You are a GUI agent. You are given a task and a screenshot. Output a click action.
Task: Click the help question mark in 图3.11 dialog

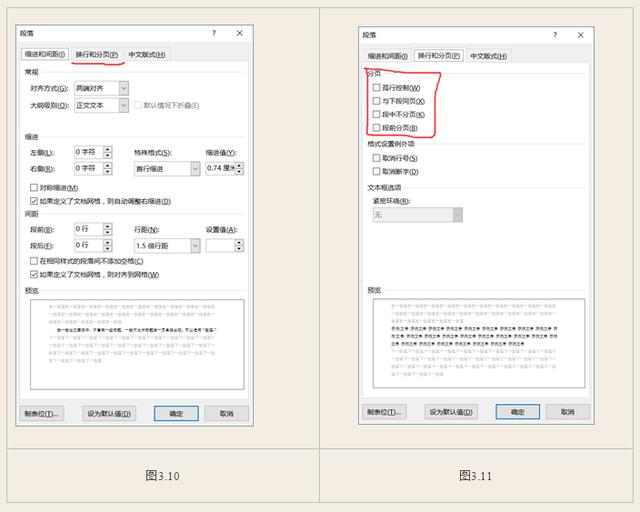point(555,35)
